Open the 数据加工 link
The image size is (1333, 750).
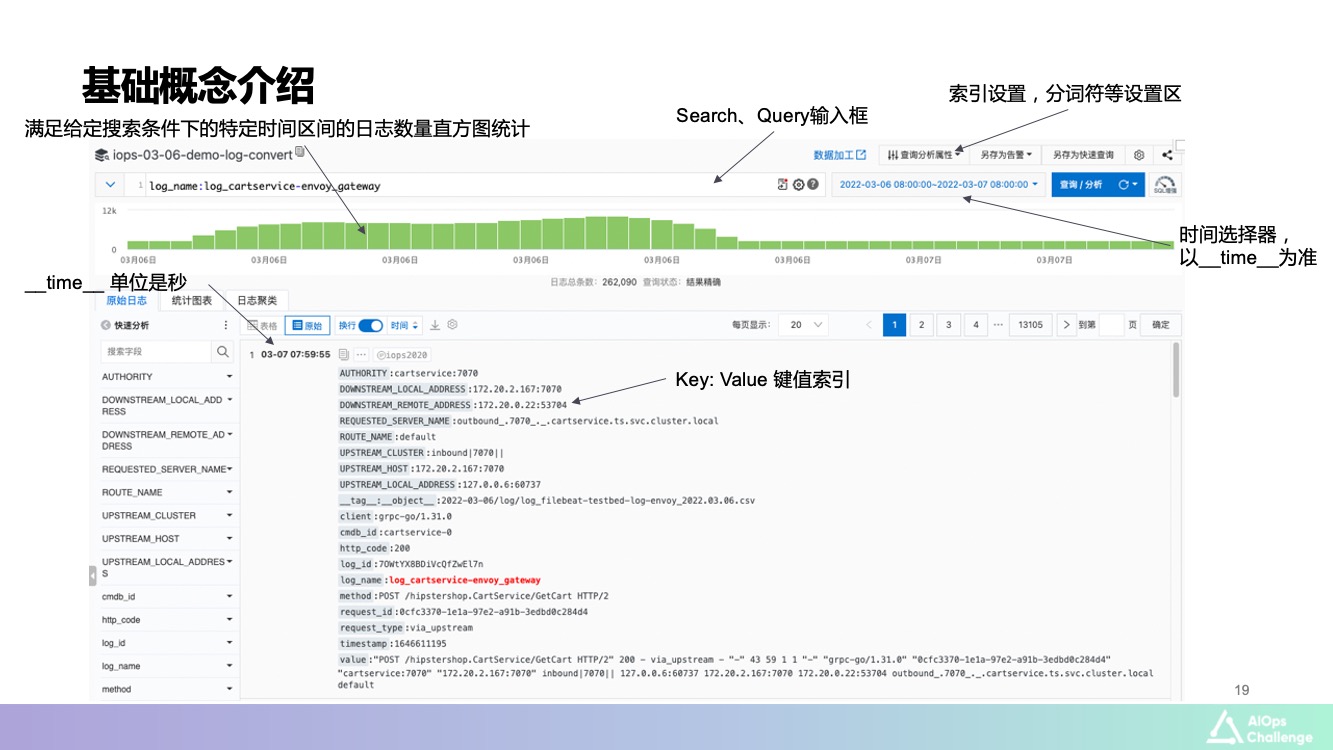(839, 155)
